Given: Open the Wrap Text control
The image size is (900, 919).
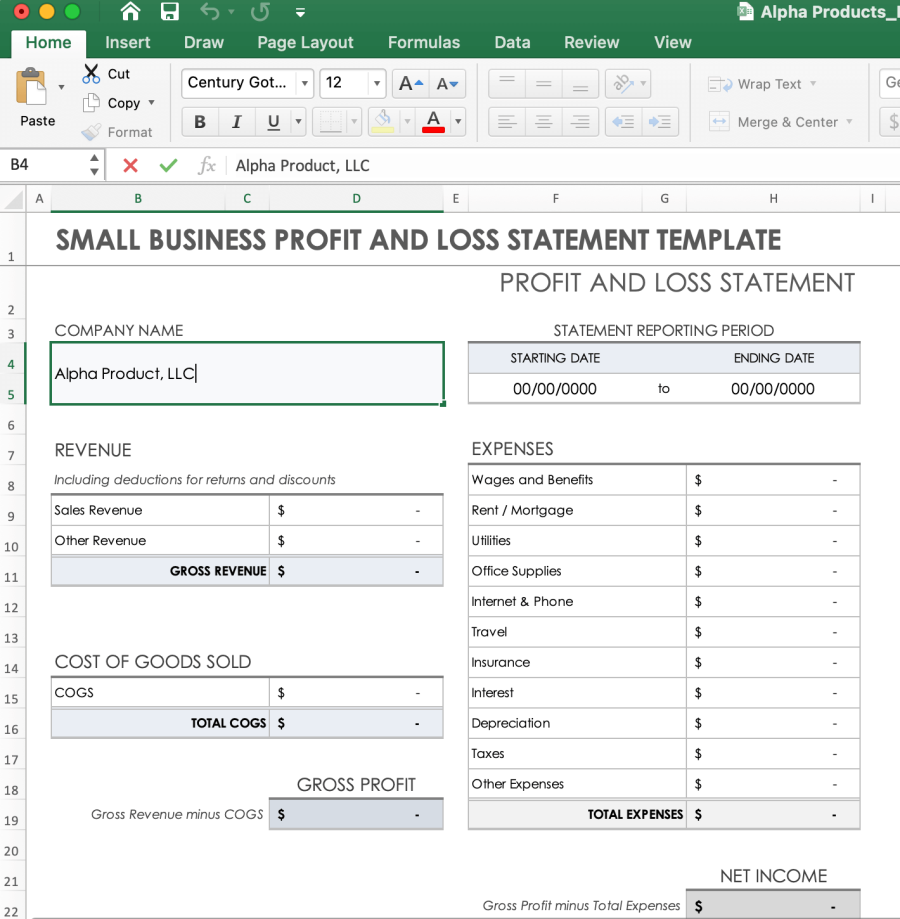Looking at the screenshot, I should coord(762,84).
